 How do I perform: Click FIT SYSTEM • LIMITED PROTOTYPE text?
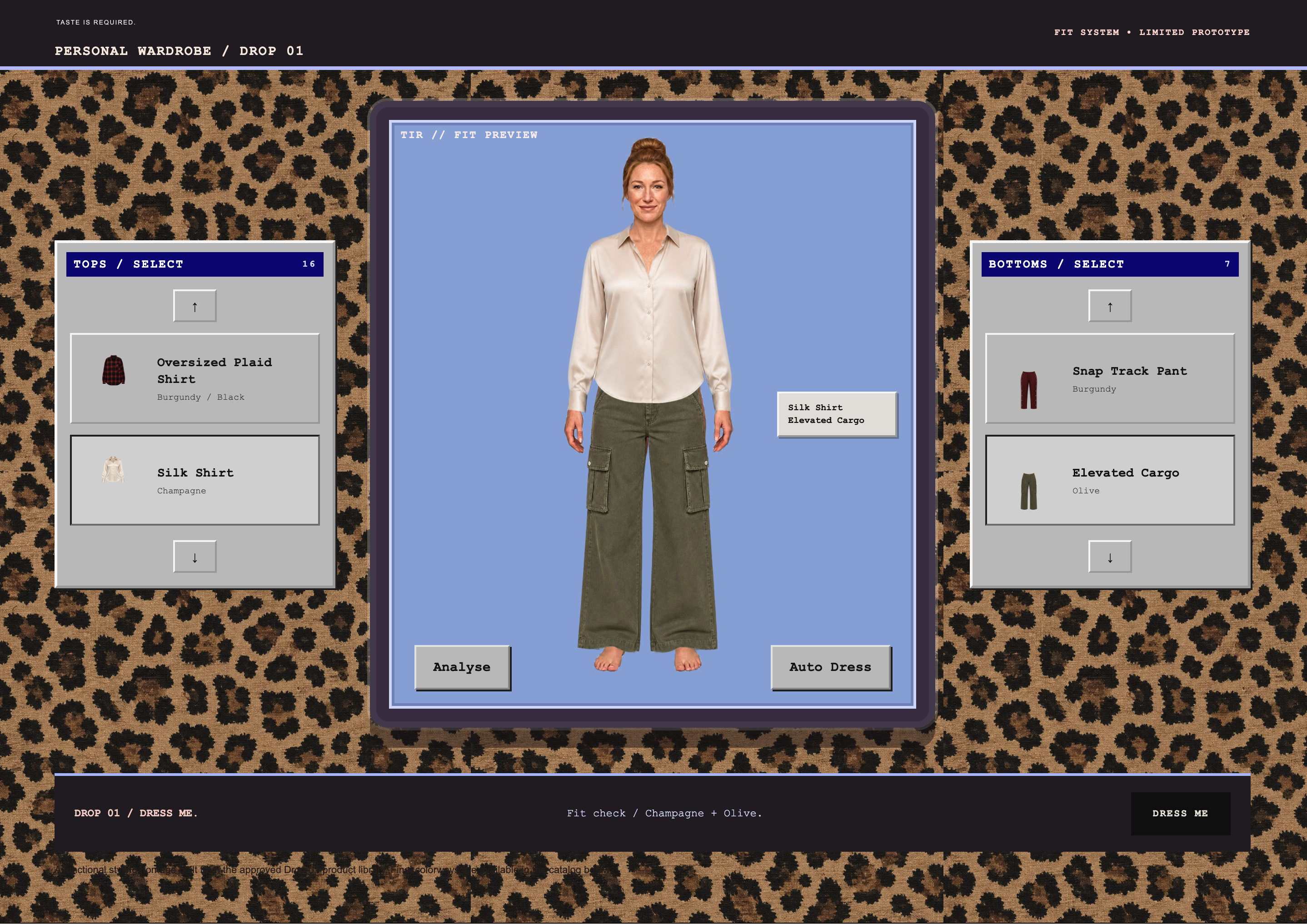click(1152, 32)
